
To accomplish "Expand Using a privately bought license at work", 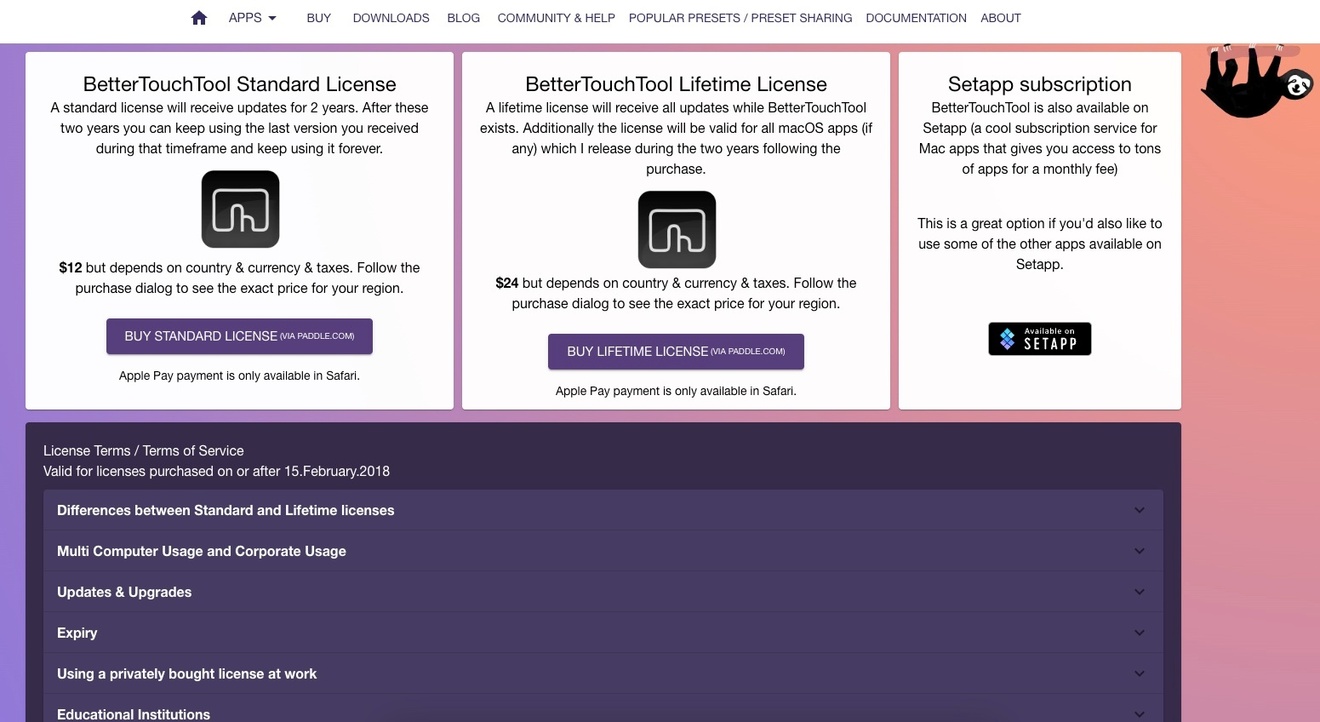I will [603, 674].
